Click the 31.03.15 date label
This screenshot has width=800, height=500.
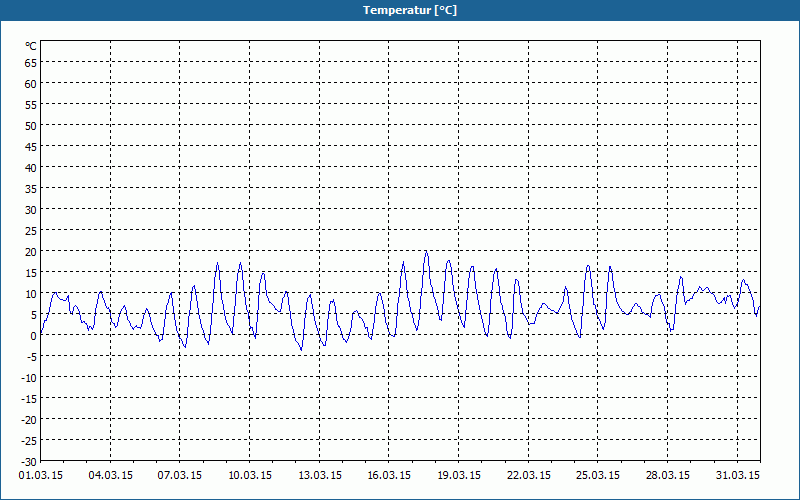738,475
